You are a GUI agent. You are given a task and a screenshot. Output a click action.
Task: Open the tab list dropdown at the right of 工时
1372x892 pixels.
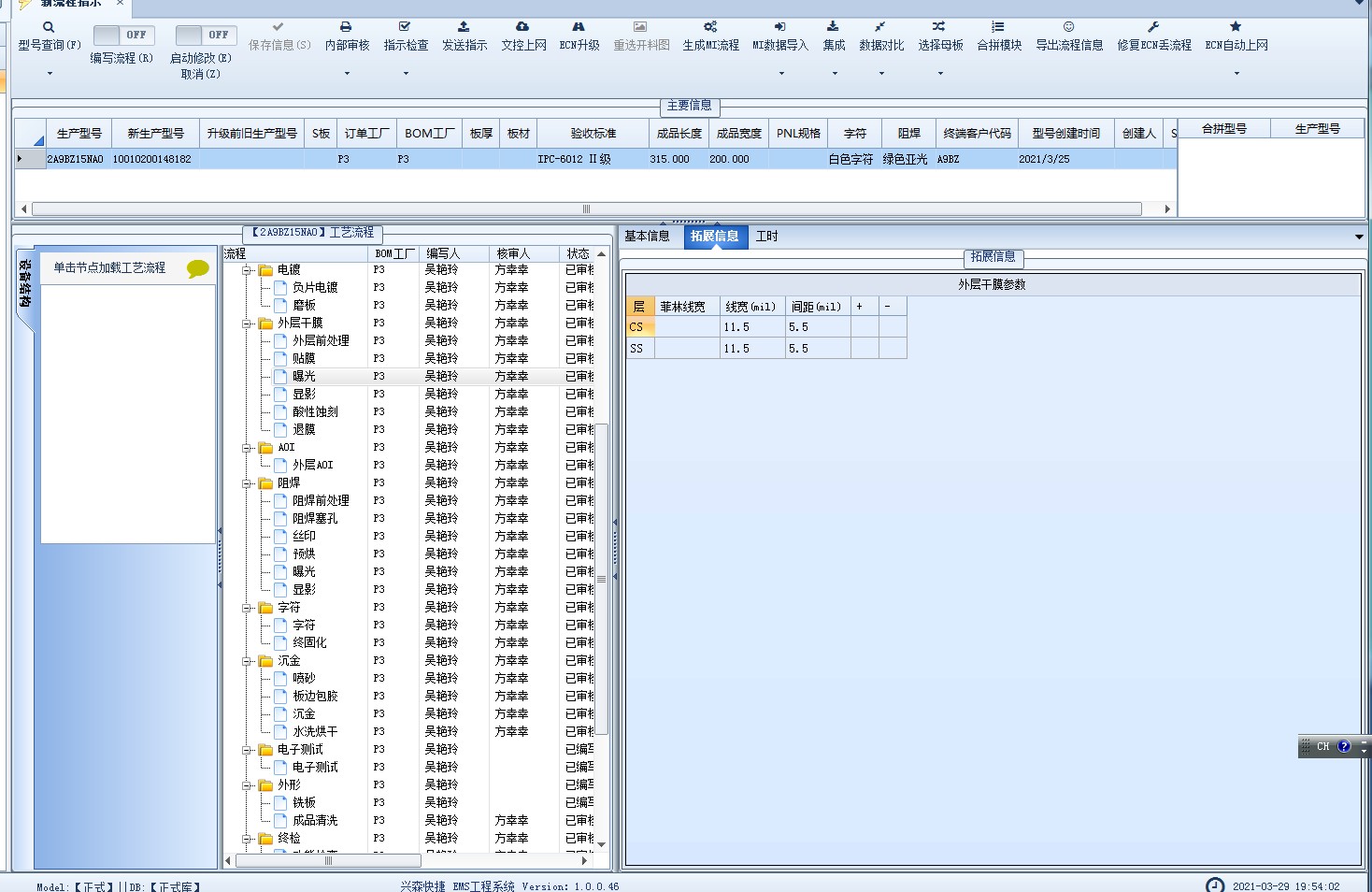[x=1359, y=237]
